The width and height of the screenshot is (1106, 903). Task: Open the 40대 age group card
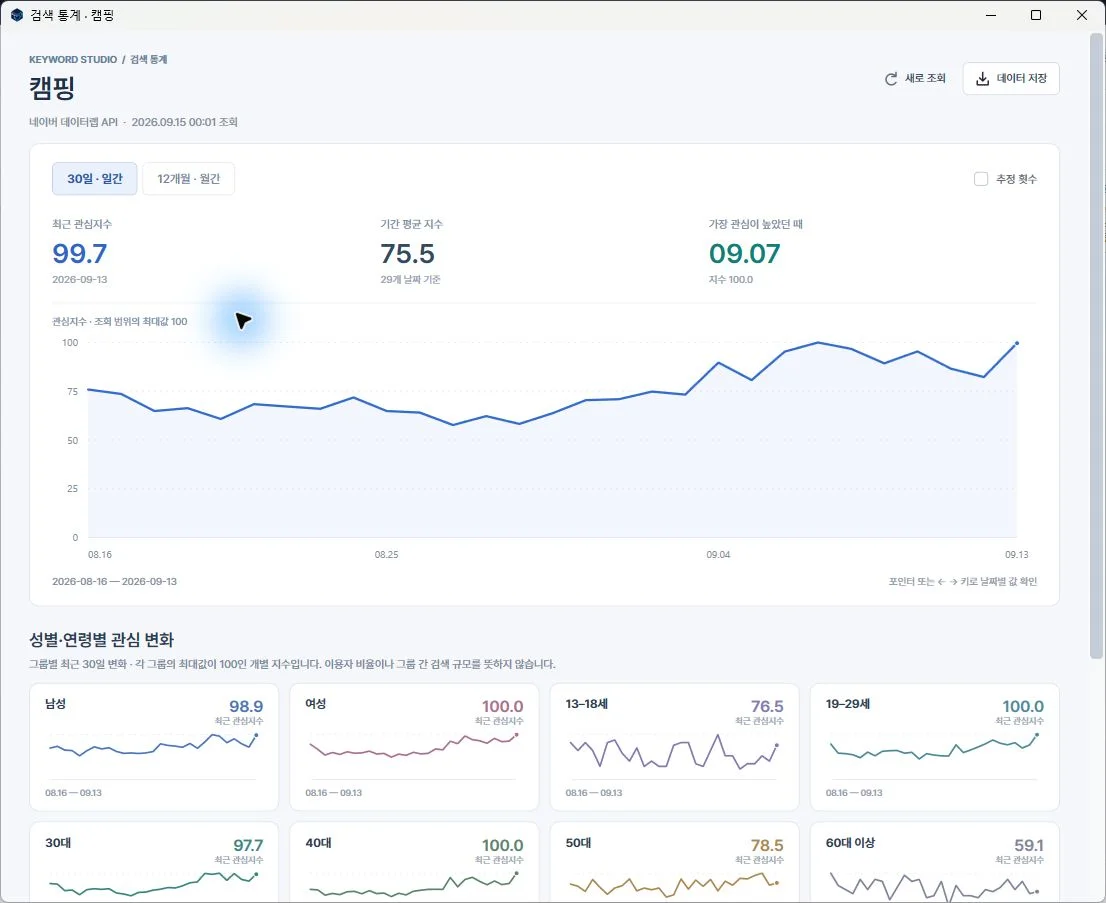click(x=414, y=862)
